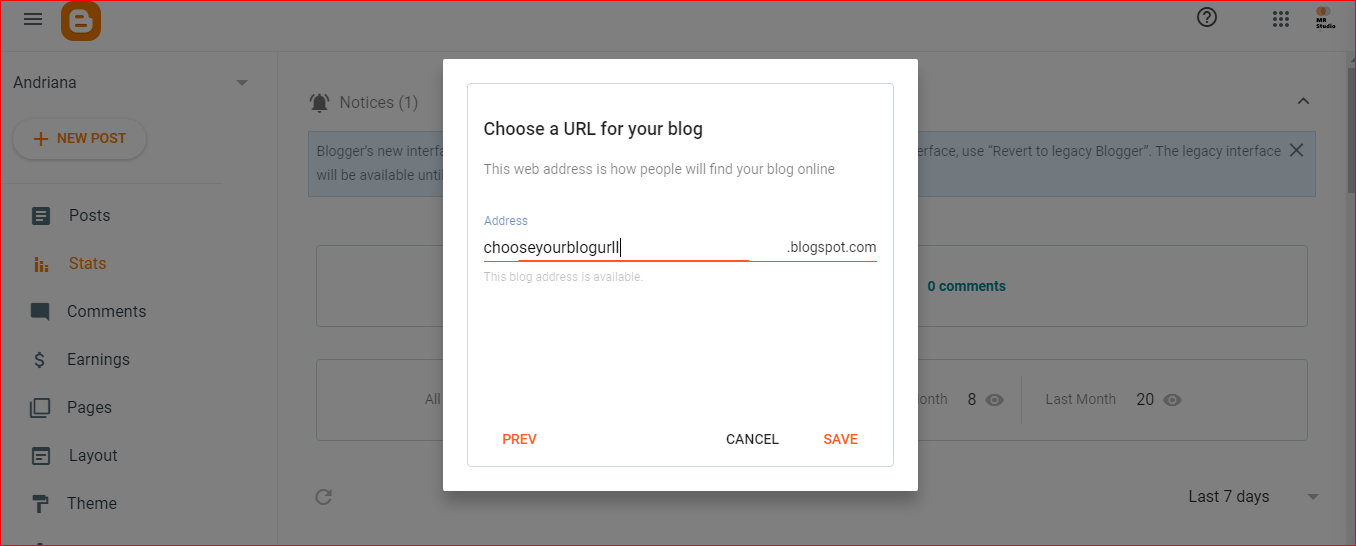Screen dimensions: 1356x546
Task: Open the help question mark icon
Action: [1207, 17]
